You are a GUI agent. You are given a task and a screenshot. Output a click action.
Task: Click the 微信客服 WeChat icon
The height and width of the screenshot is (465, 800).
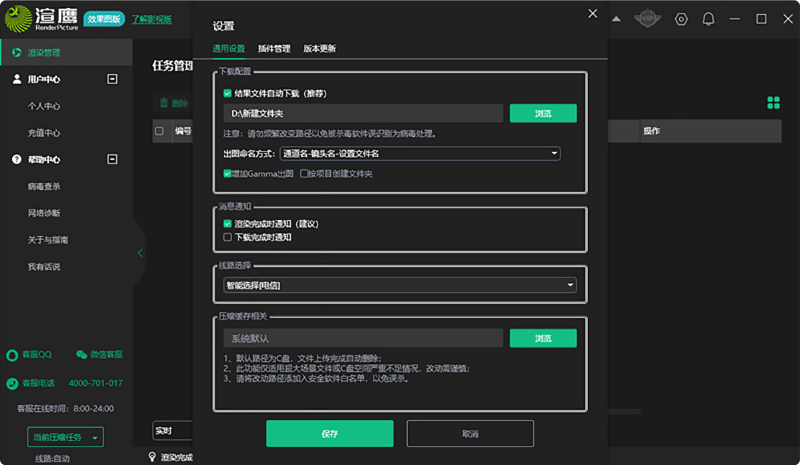click(81, 355)
